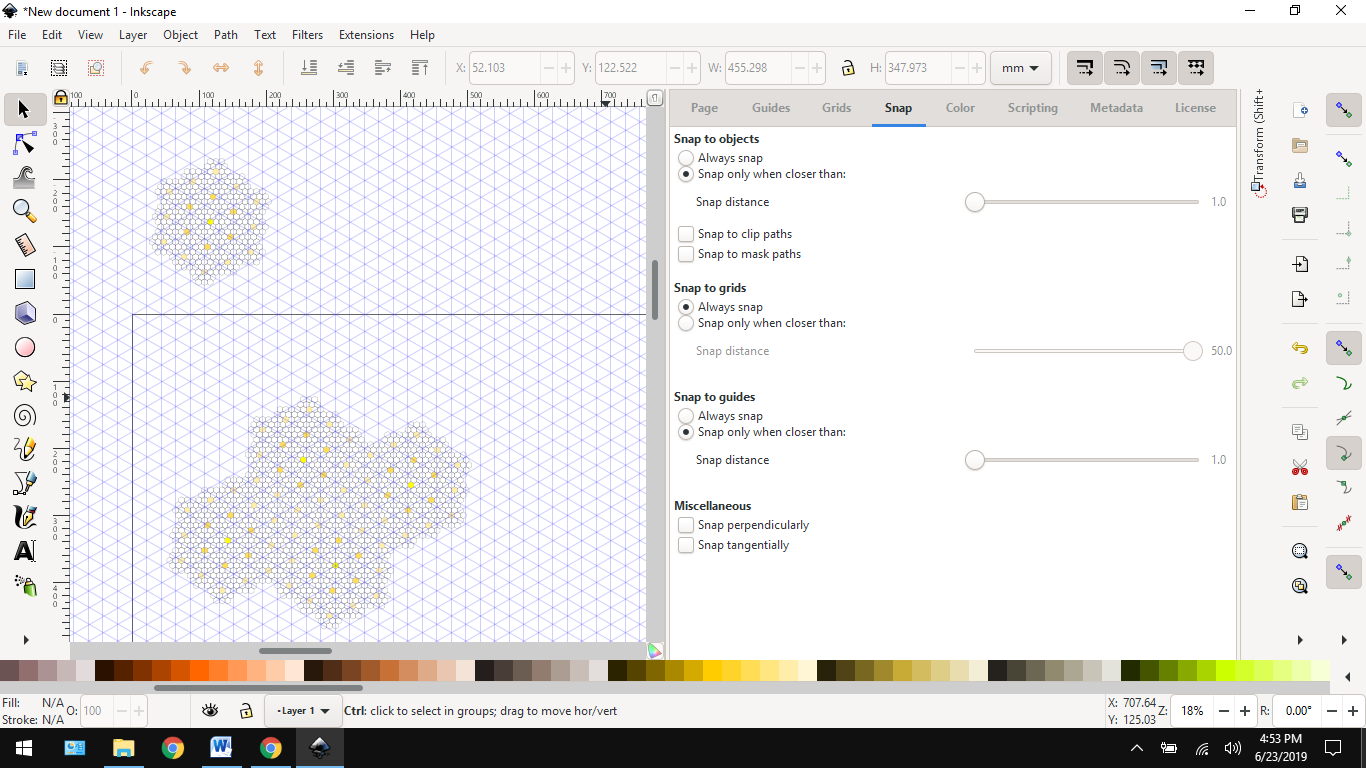Select the Text tool
This screenshot has height=768, width=1366.
coord(25,551)
